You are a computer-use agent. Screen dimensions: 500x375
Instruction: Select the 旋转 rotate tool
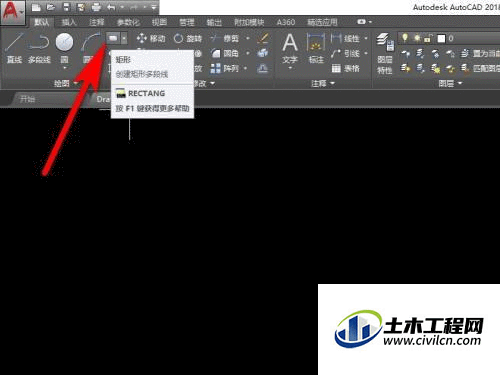click(x=188, y=38)
